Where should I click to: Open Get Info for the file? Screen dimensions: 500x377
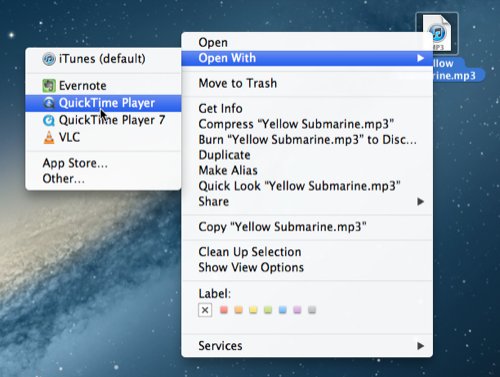tap(307, 109)
